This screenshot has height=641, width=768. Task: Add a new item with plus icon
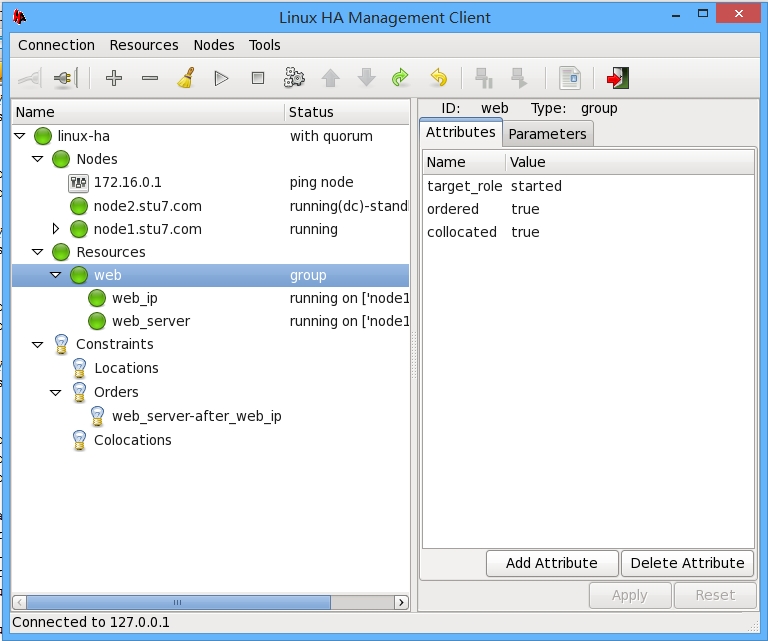pos(114,78)
